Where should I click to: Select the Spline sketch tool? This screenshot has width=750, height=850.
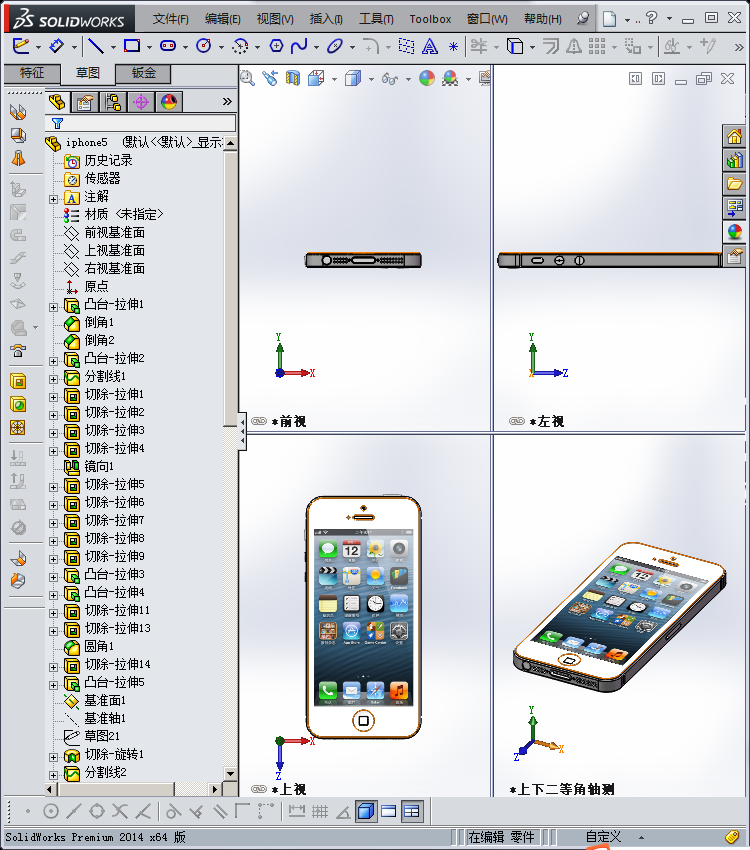[299, 46]
